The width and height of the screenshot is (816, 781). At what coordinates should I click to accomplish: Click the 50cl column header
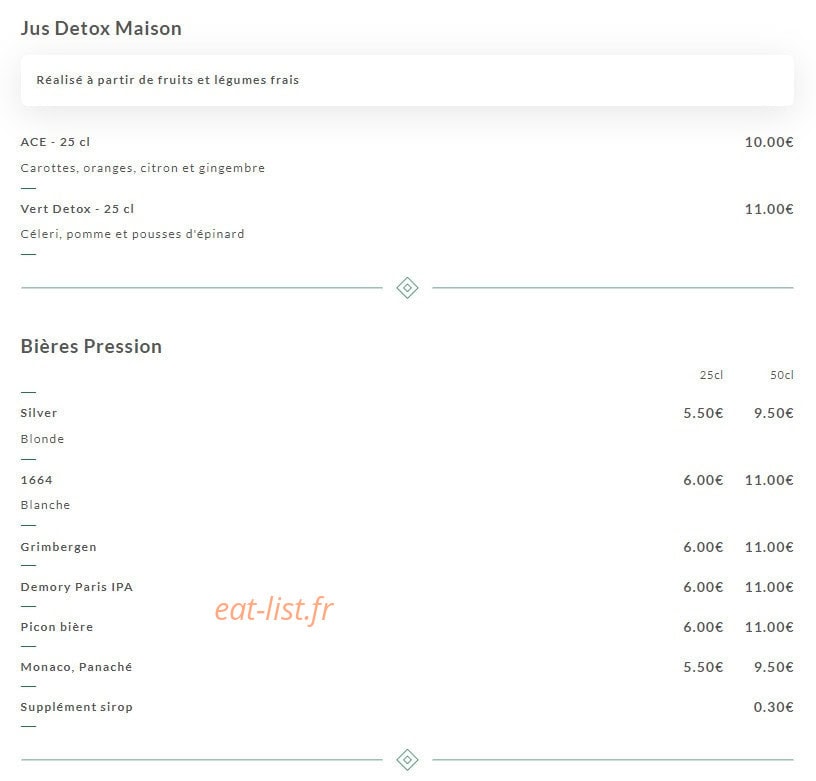click(x=782, y=375)
